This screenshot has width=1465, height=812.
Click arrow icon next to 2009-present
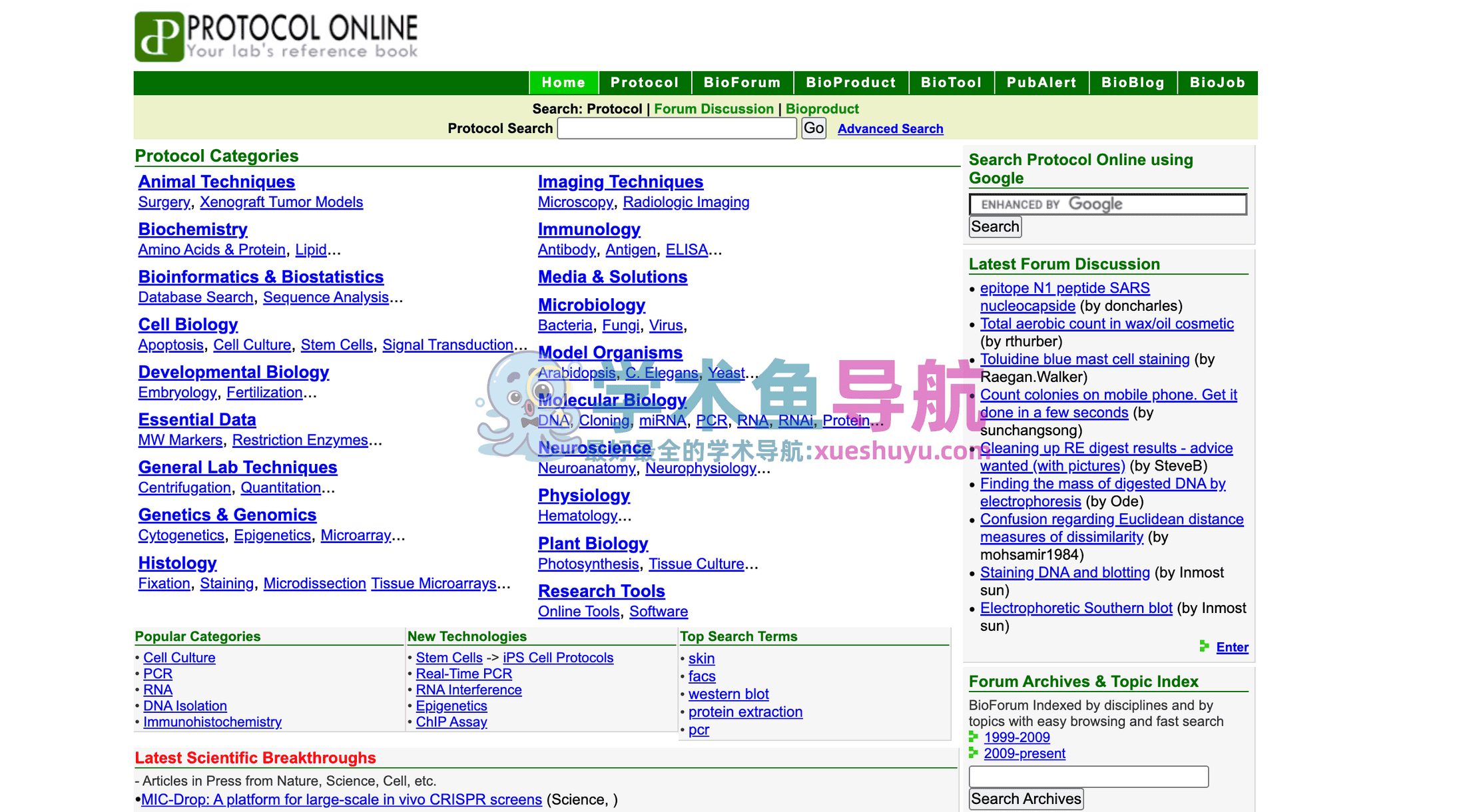pos(974,753)
